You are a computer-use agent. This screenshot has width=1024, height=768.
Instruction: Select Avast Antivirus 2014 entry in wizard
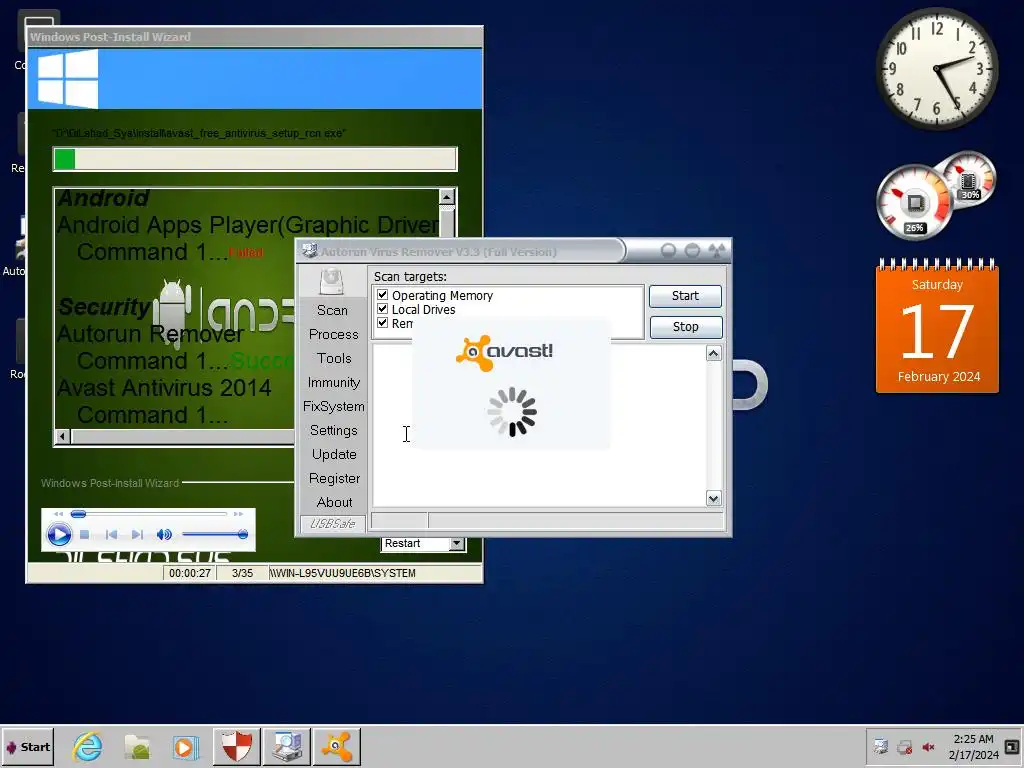(x=164, y=388)
